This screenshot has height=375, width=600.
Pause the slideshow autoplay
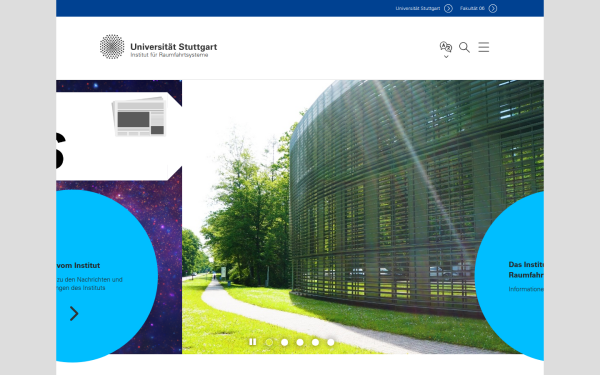click(x=253, y=342)
